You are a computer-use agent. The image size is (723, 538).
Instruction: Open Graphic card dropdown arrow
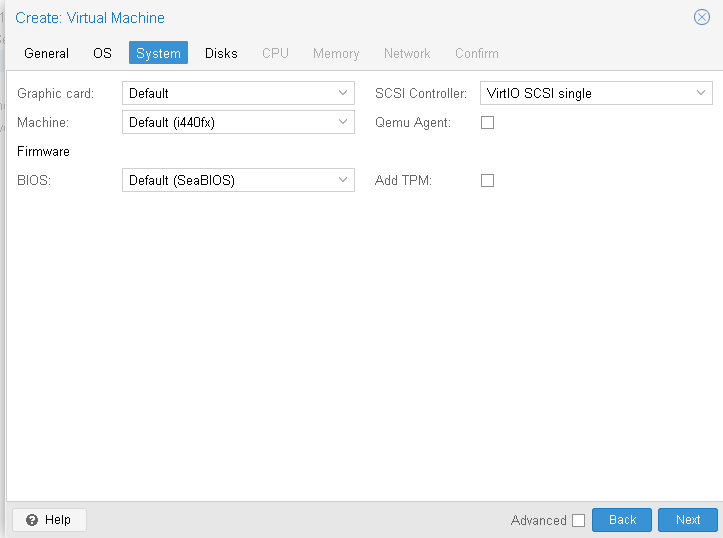pos(343,93)
